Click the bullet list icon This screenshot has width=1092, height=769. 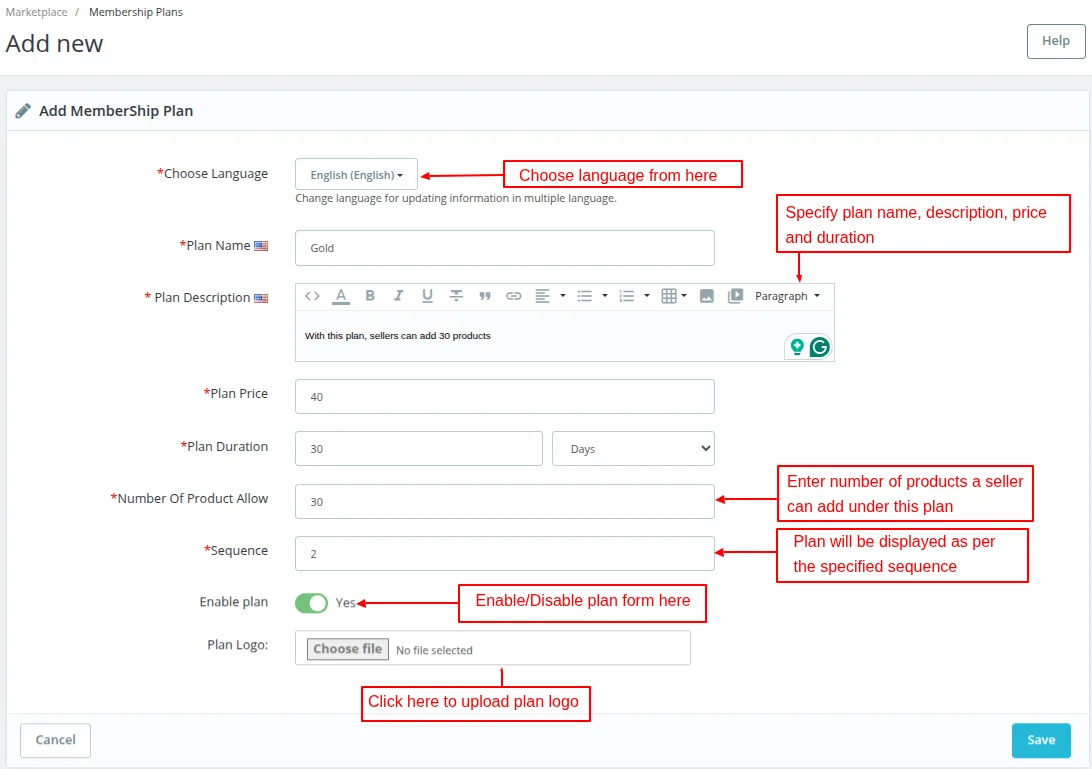tap(584, 296)
